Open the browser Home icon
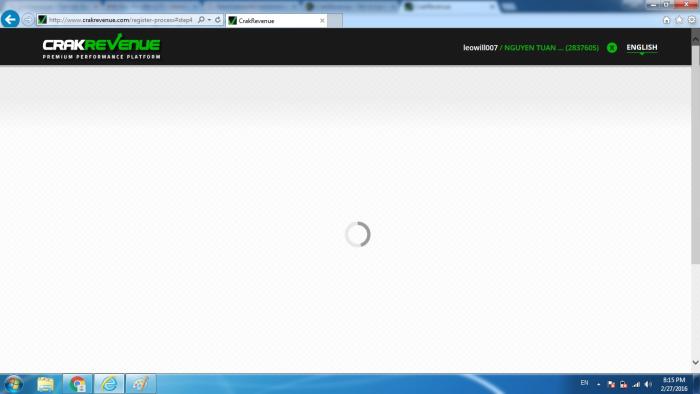Image resolution: width=700 pixels, height=394 pixels. pyautogui.click(x=667, y=20)
